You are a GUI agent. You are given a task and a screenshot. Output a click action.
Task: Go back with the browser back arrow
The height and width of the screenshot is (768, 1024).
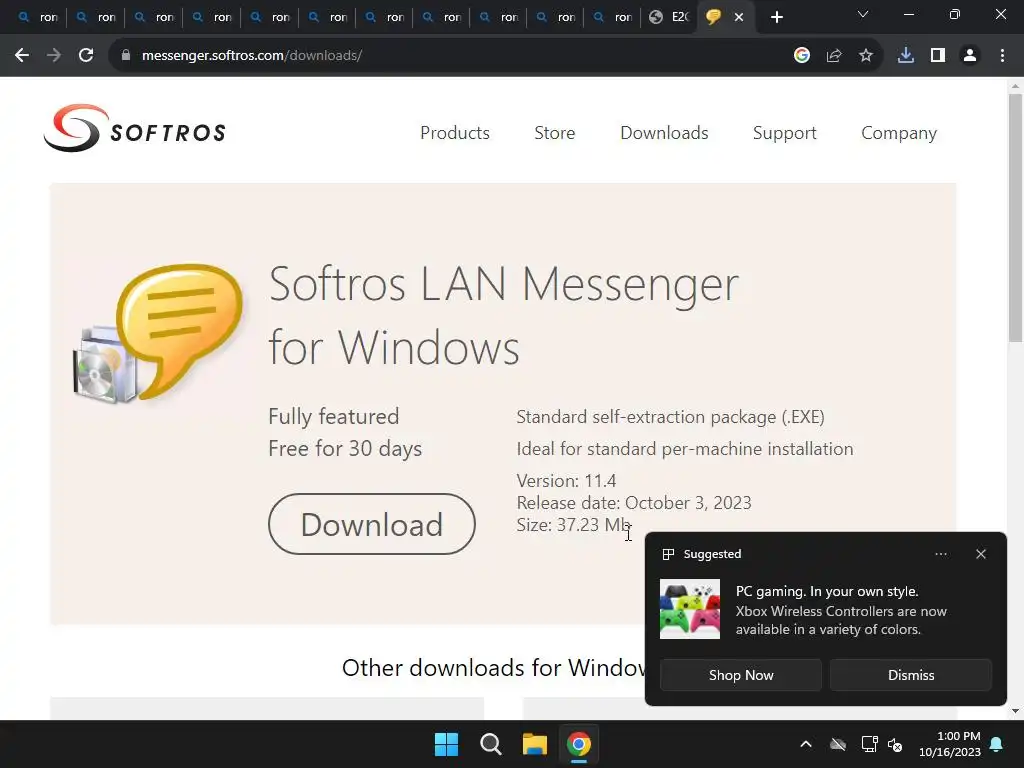22,56
